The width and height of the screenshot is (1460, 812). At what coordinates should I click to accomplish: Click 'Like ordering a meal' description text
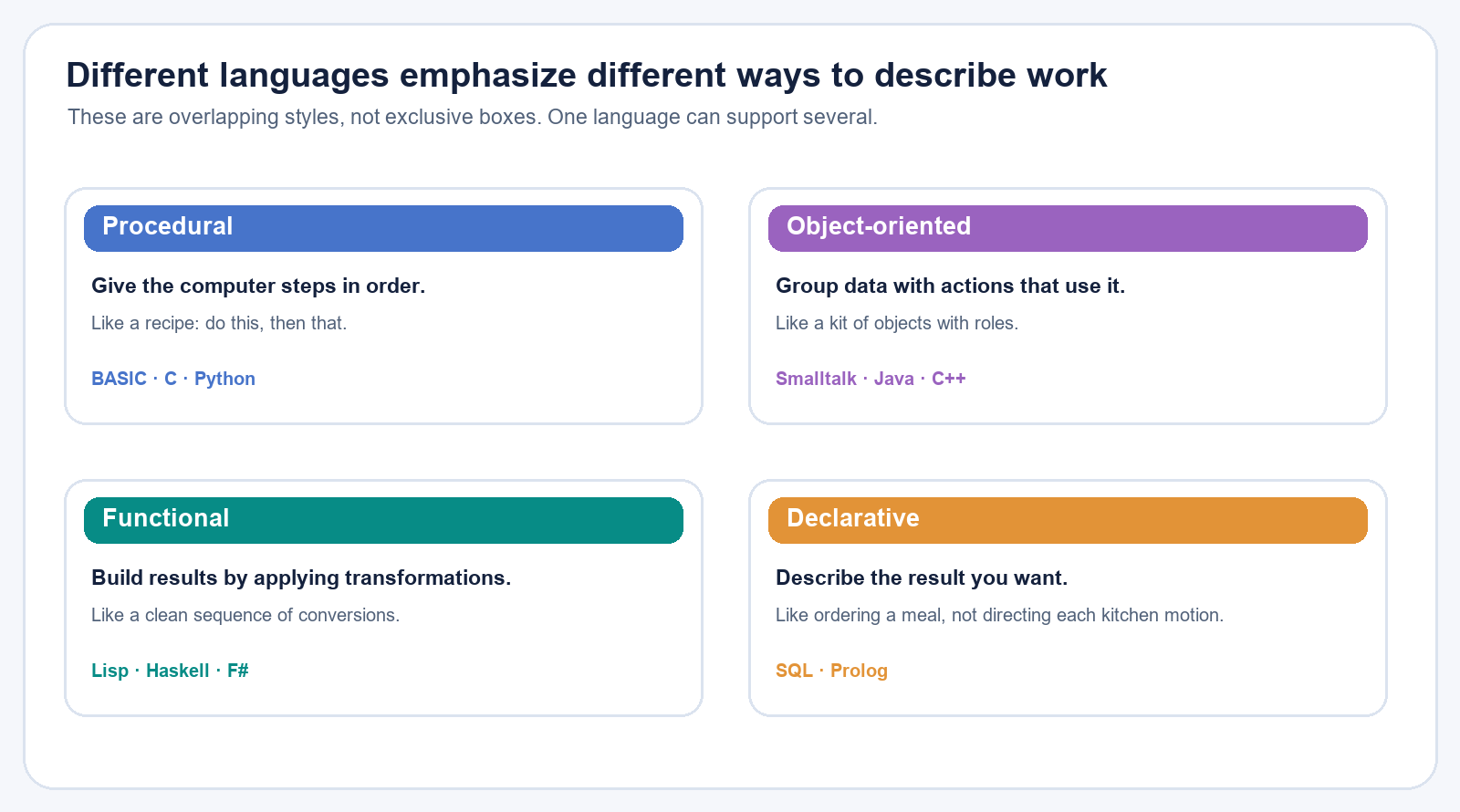pos(999,615)
